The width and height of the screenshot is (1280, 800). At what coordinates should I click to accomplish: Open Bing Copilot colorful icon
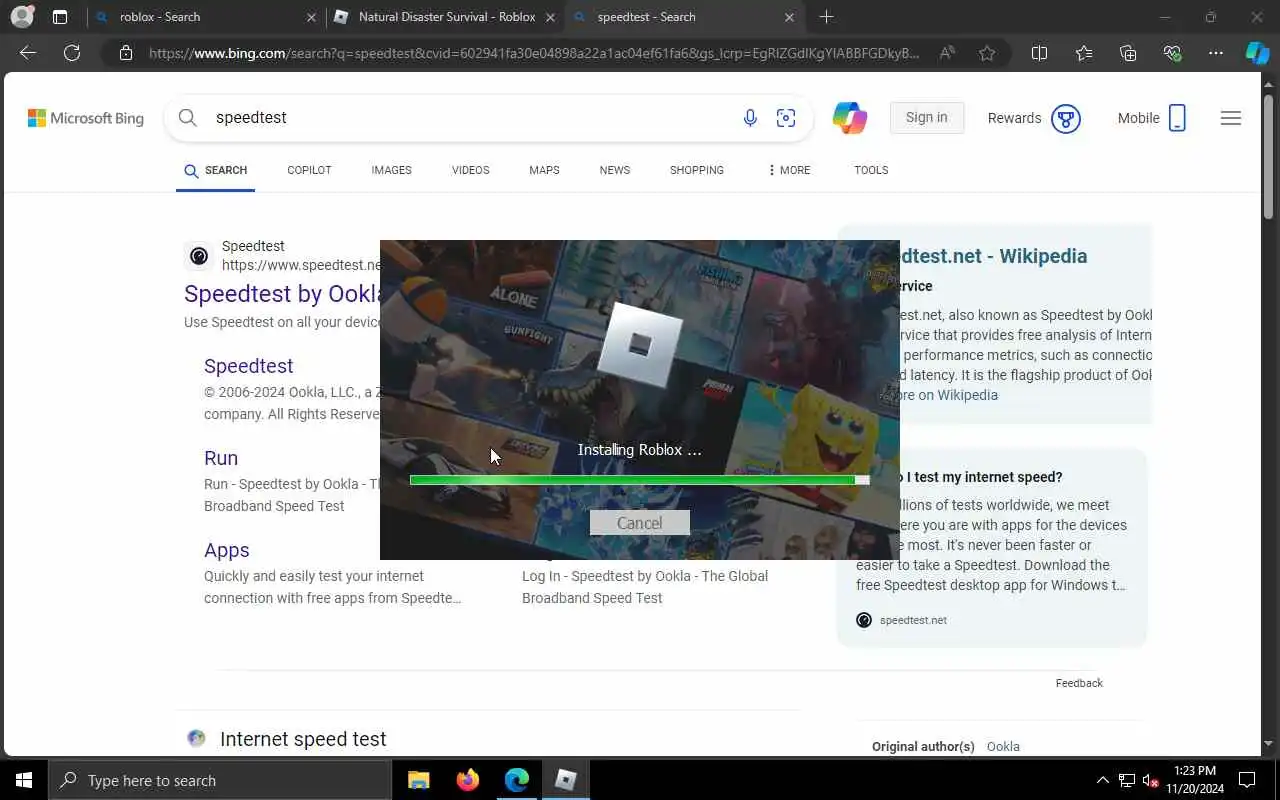(850, 118)
